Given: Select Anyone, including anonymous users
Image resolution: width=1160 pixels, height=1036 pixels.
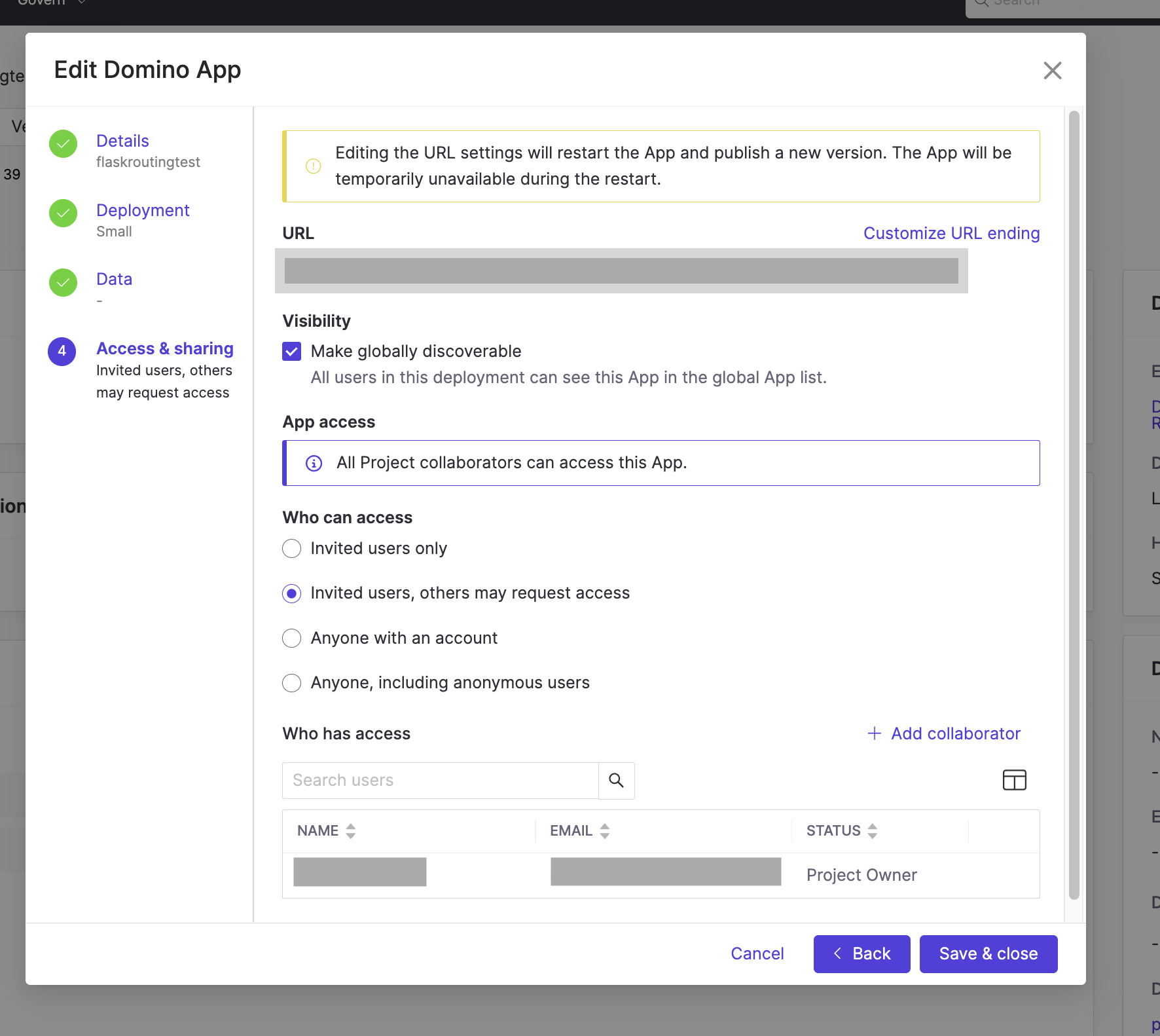Looking at the screenshot, I should pos(292,683).
